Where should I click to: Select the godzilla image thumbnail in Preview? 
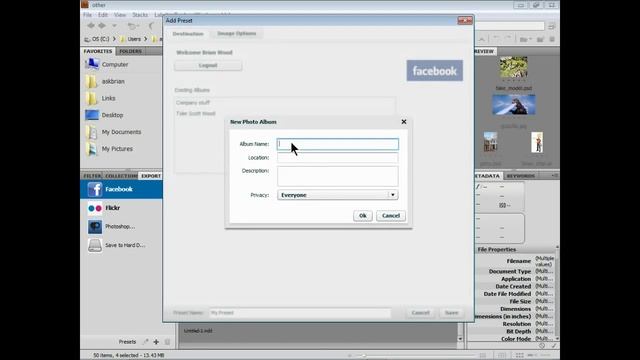tap(513, 105)
